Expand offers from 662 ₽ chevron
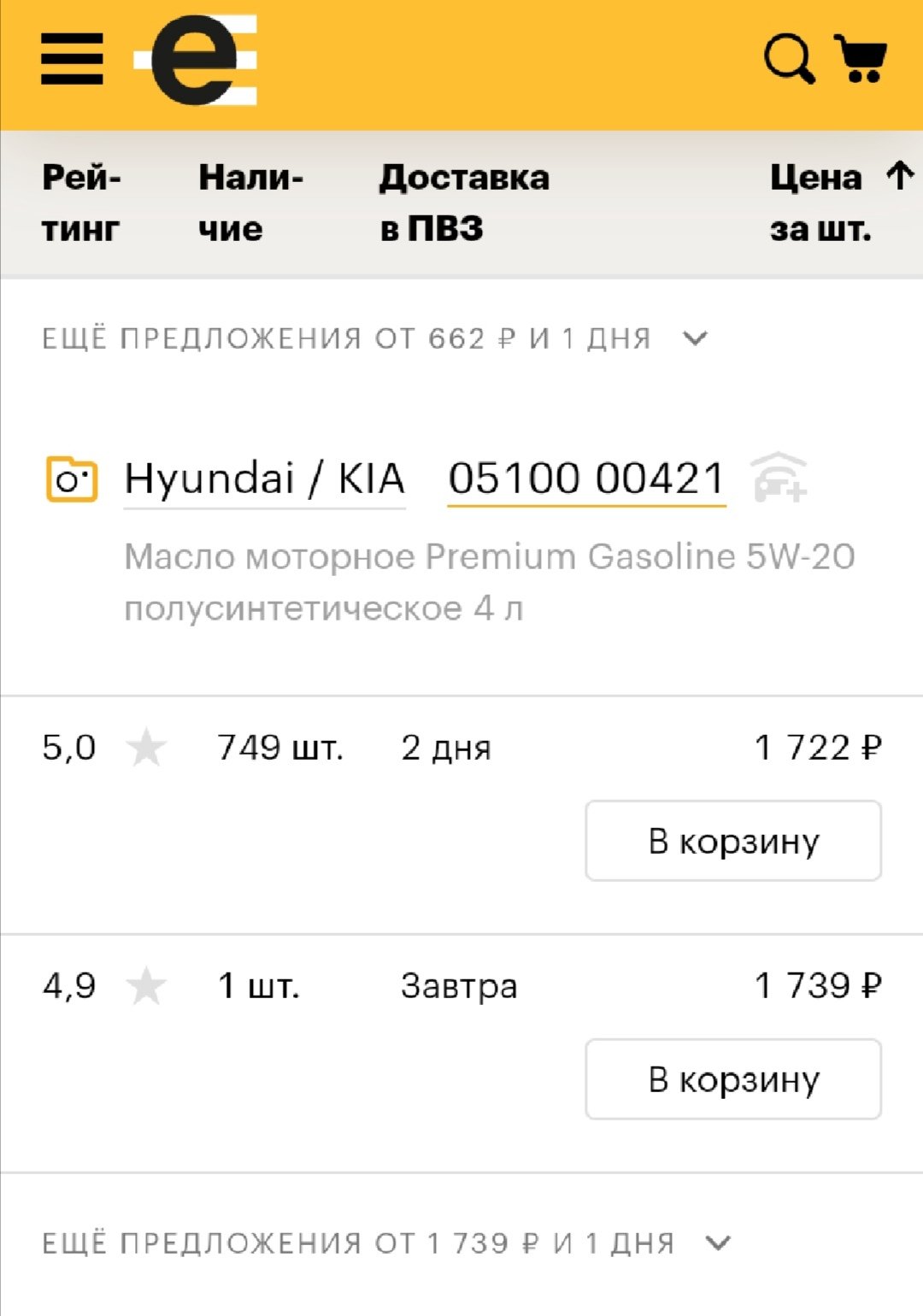The width and height of the screenshot is (923, 1316). [696, 338]
